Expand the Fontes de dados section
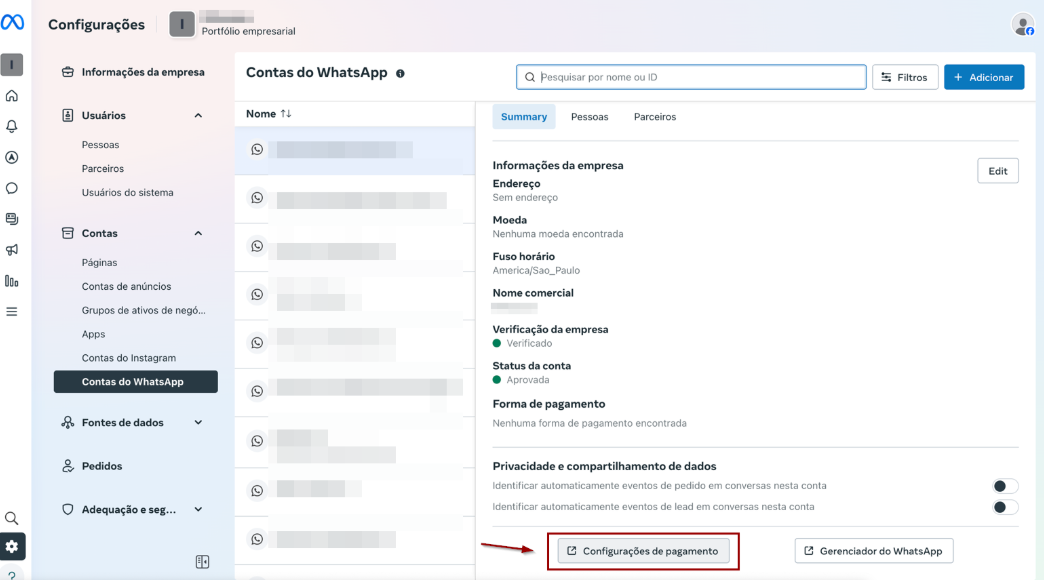This screenshot has width=1044, height=580. pos(198,423)
